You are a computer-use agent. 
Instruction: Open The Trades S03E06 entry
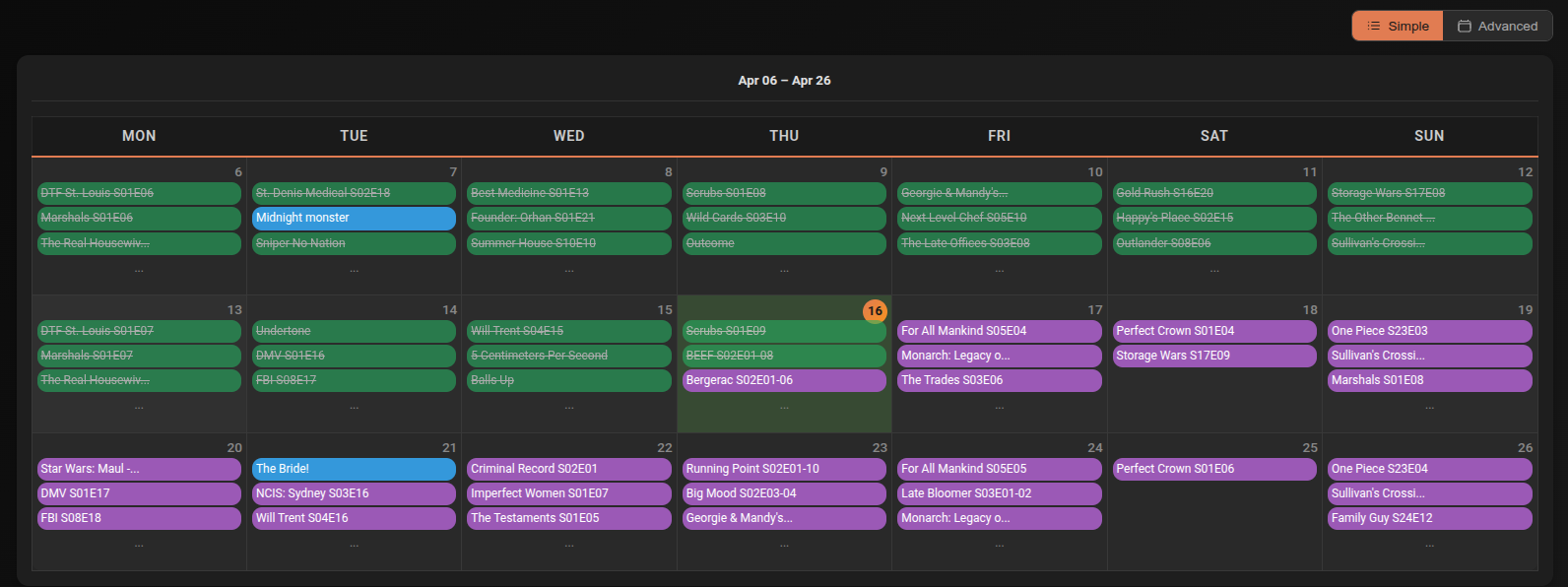pyautogui.click(x=999, y=380)
